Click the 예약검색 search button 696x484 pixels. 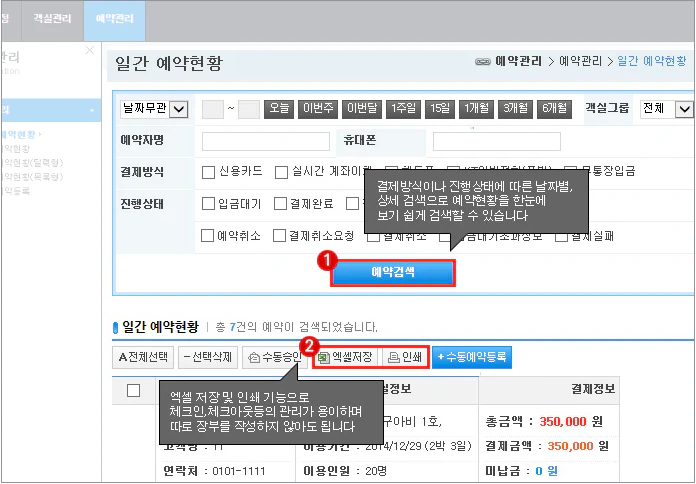click(393, 273)
